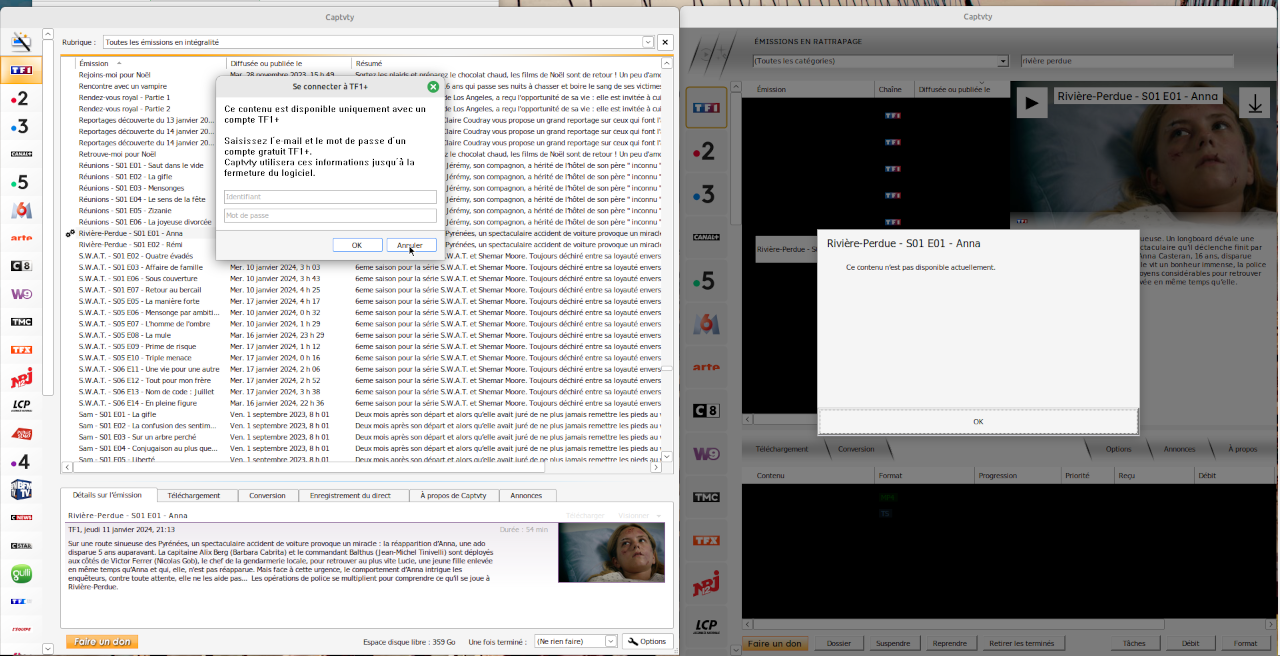Viewport: 1280px width, 656px height.
Task: Open the M6 channel listings
Action: 20,211
